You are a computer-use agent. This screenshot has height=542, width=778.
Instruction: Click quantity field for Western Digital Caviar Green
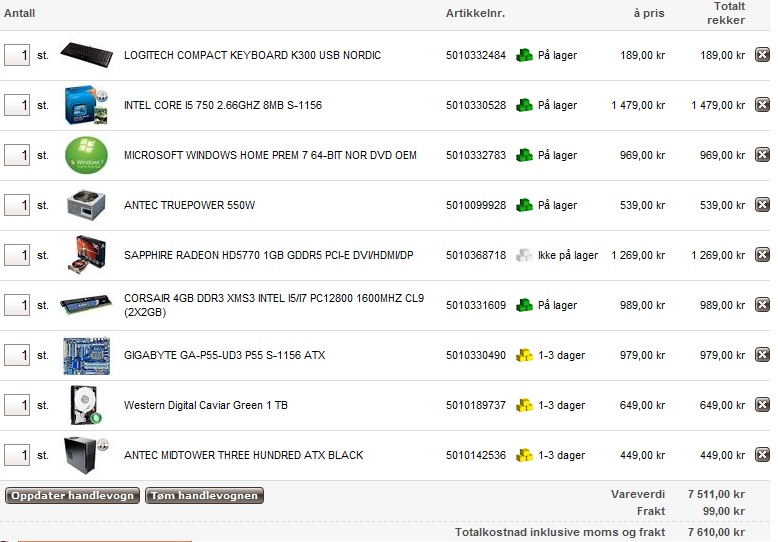[x=17, y=406]
